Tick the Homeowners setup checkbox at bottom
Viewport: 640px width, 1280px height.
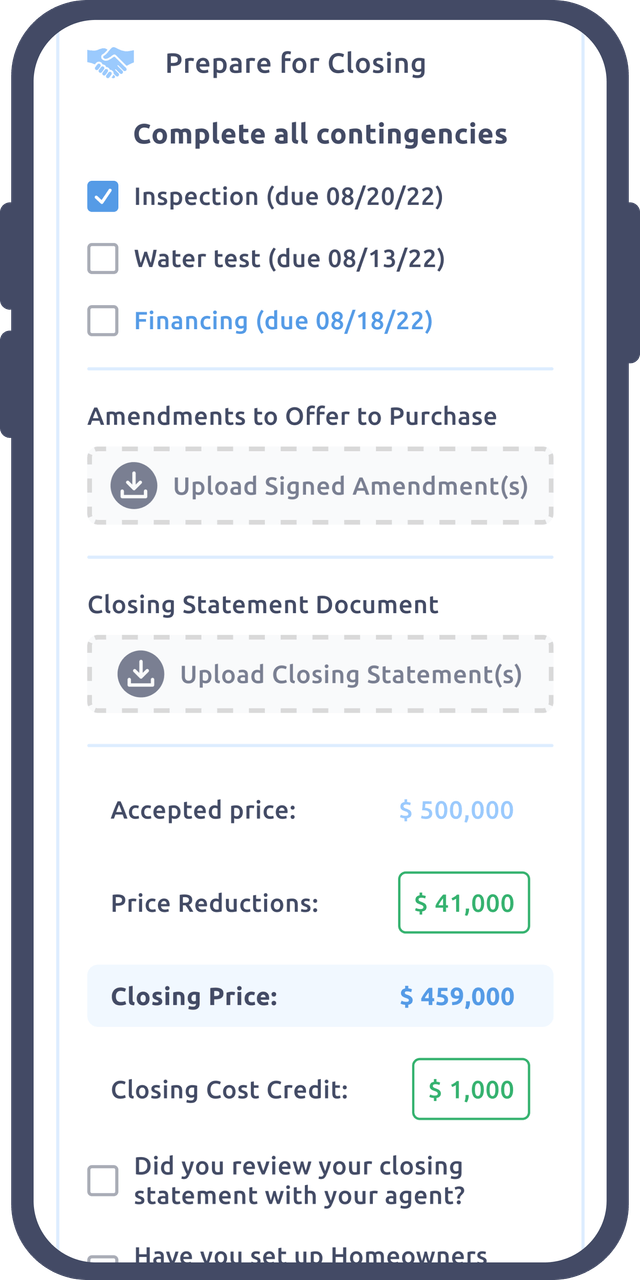tap(103, 1258)
